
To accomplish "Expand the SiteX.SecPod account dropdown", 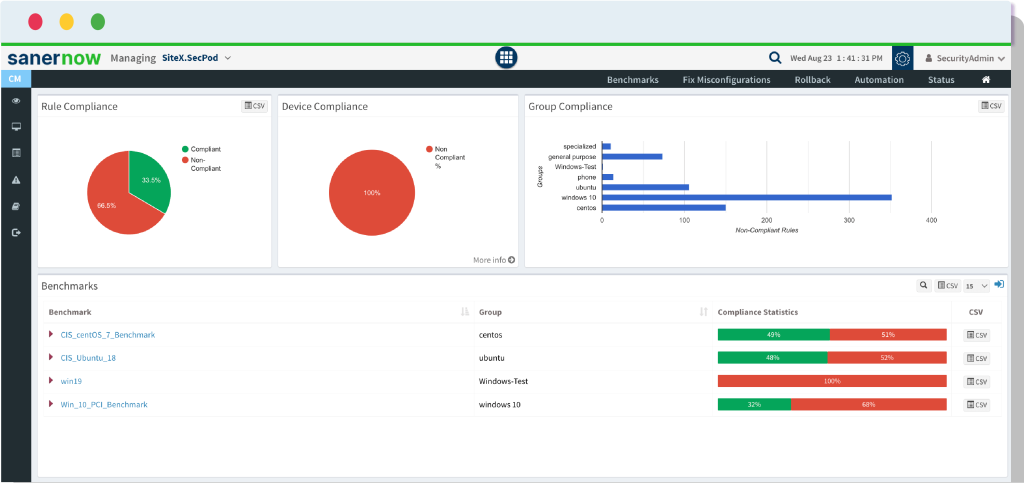I will tap(197, 57).
